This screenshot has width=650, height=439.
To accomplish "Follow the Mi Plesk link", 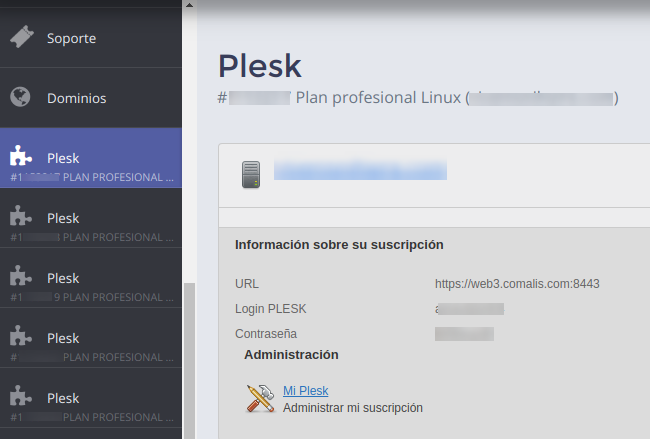I will pyautogui.click(x=306, y=390).
